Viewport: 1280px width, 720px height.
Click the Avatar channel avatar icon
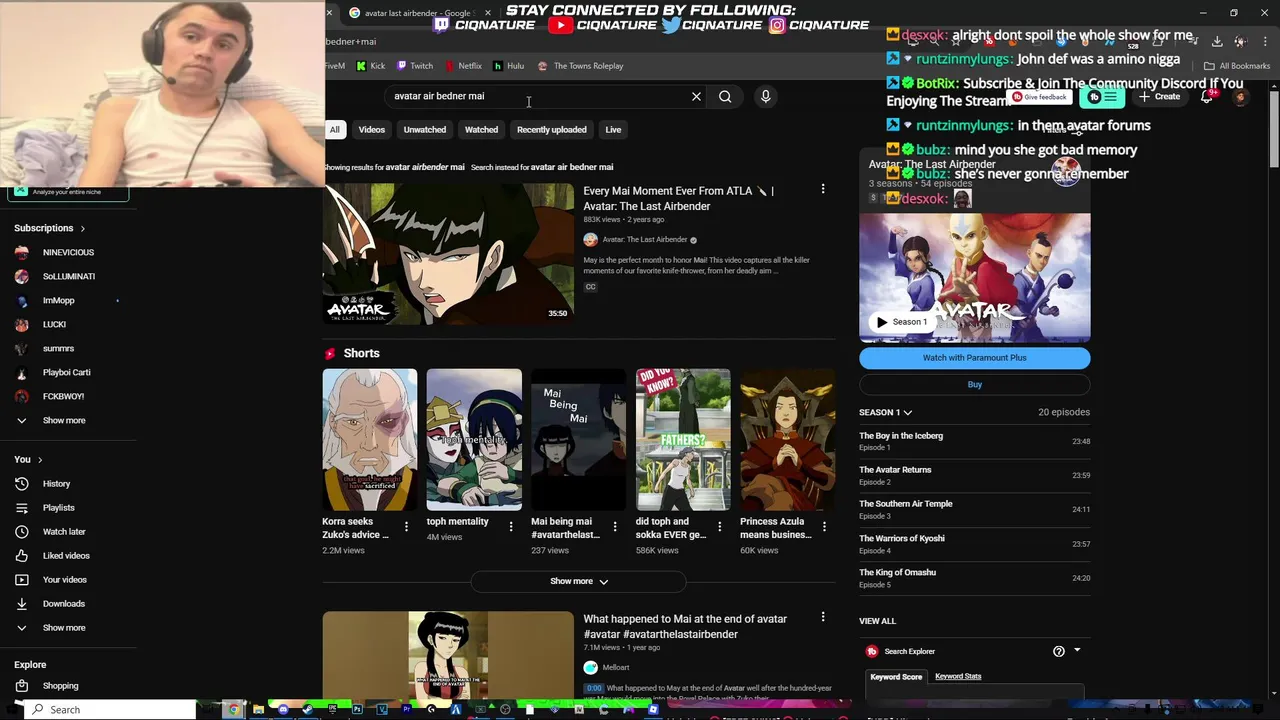[x=590, y=240]
